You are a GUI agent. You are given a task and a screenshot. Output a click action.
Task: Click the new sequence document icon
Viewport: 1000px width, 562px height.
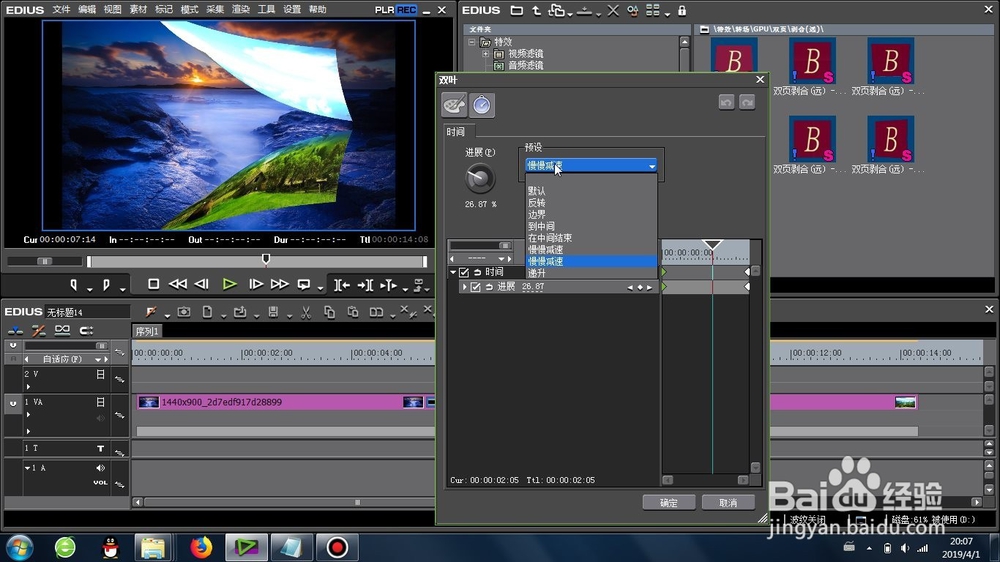pyautogui.click(x=207, y=312)
